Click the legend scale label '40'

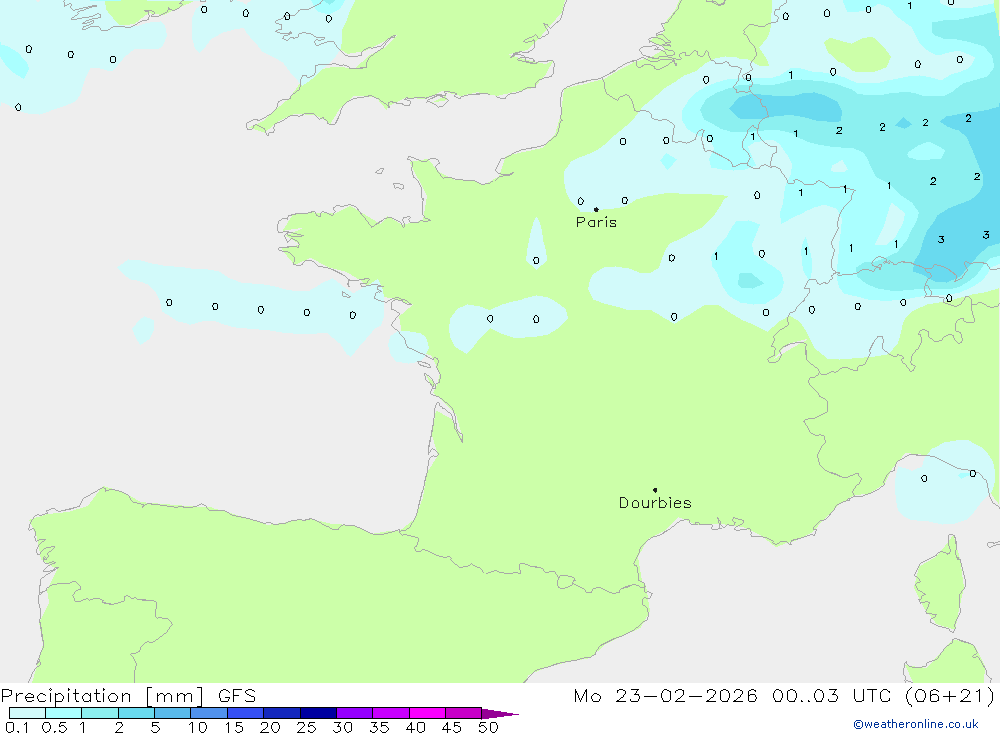(415, 727)
